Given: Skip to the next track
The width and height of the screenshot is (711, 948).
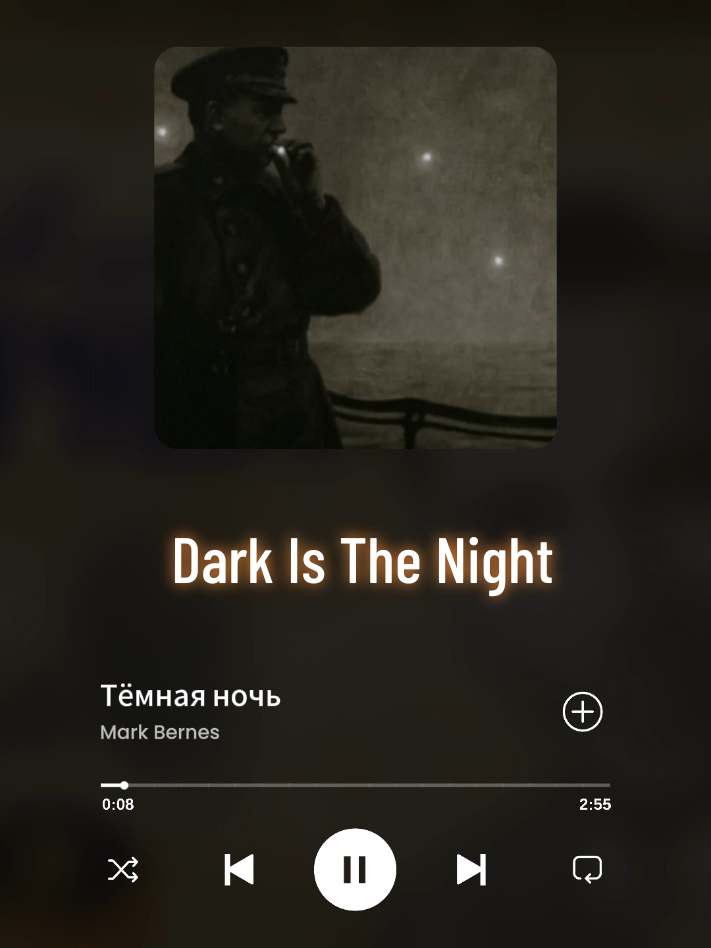Looking at the screenshot, I should [471, 869].
